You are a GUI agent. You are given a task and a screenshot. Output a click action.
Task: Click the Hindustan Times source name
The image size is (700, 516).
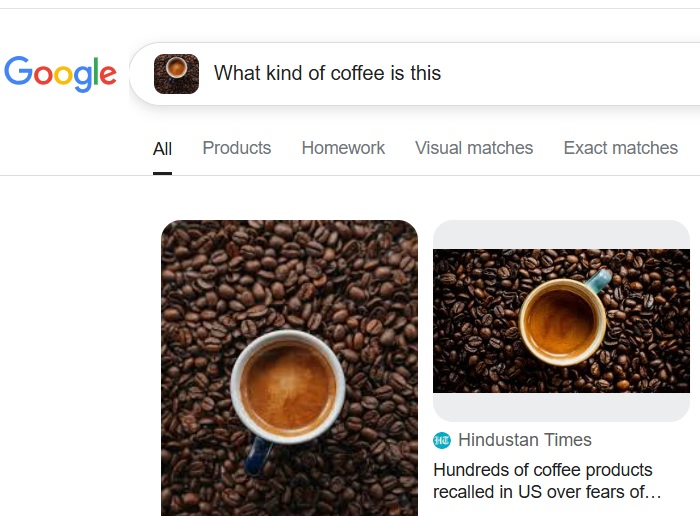click(525, 440)
